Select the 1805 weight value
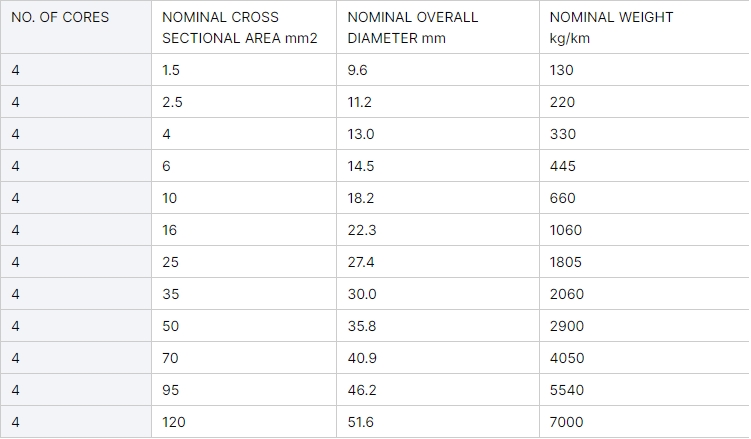 click(x=566, y=262)
